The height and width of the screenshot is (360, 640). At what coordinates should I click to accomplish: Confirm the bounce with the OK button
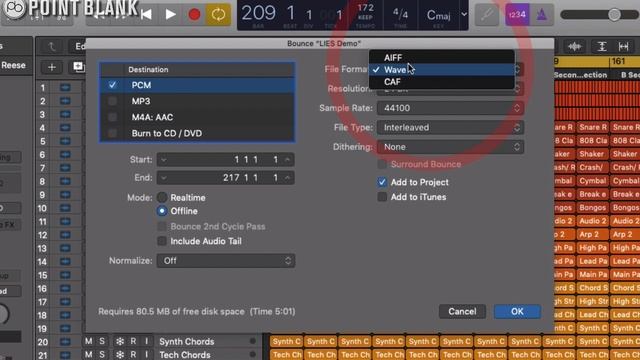click(x=517, y=311)
